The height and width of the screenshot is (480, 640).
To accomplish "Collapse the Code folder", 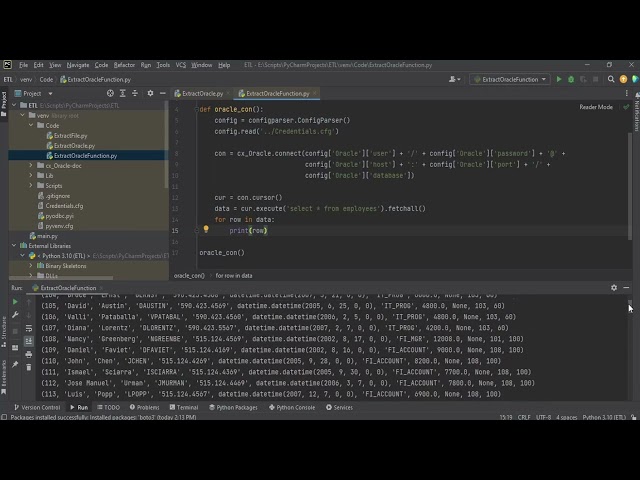I will click(31, 125).
